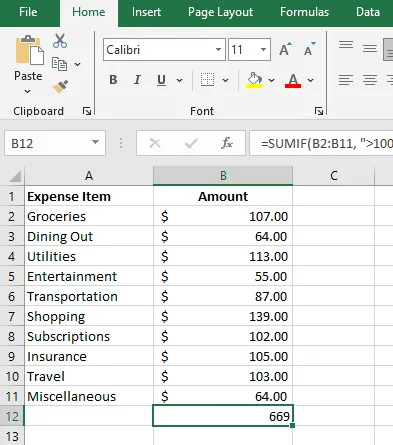Select column A header
The height and width of the screenshot is (445, 393).
(x=89, y=176)
